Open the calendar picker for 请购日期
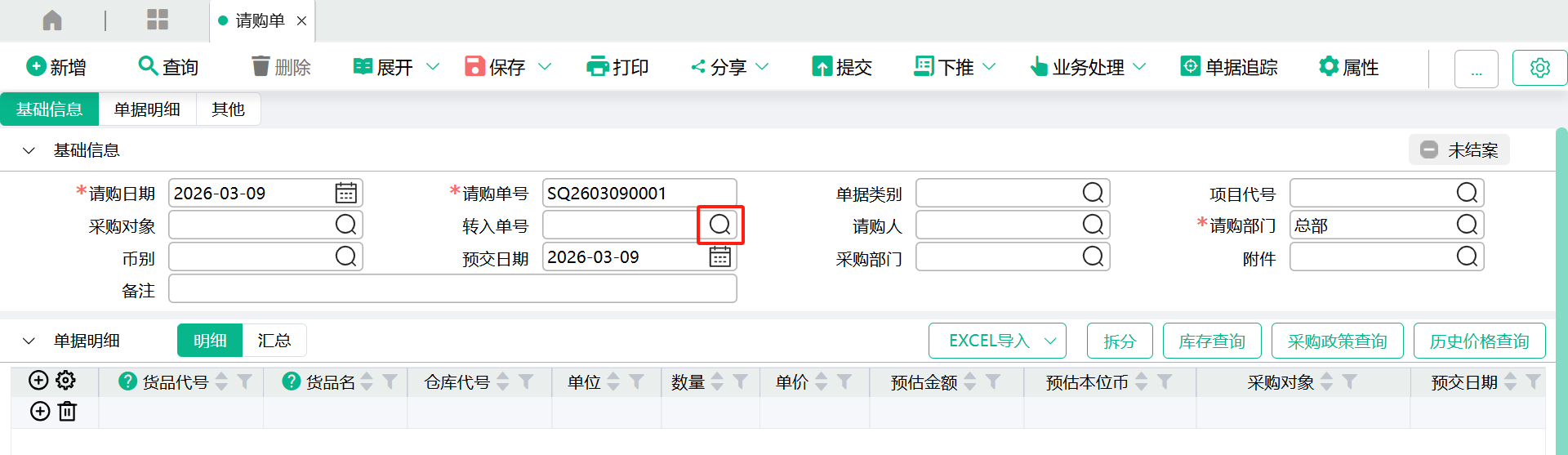The image size is (1568, 455). (345, 193)
